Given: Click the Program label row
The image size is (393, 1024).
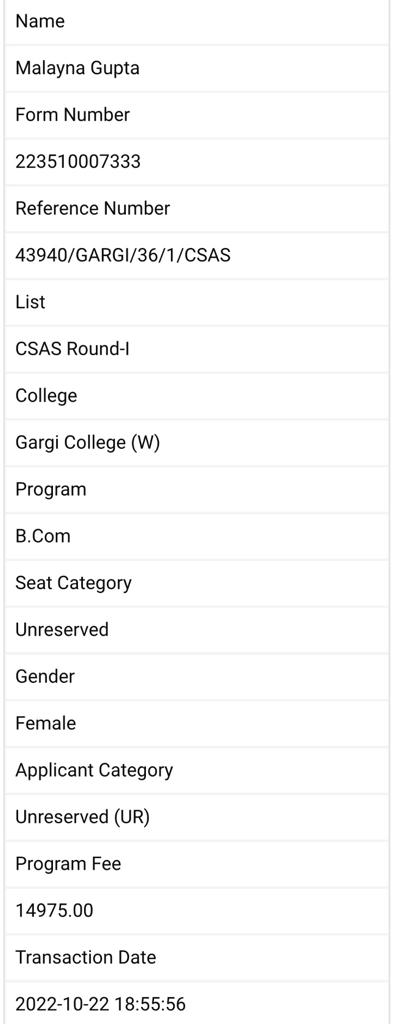Looking at the screenshot, I should [196, 489].
